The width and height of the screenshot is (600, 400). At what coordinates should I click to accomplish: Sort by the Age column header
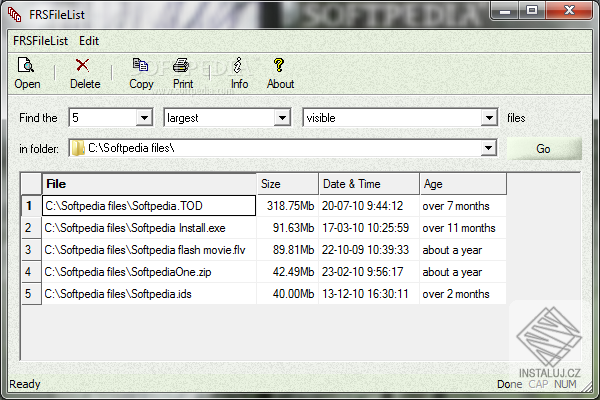(x=463, y=184)
